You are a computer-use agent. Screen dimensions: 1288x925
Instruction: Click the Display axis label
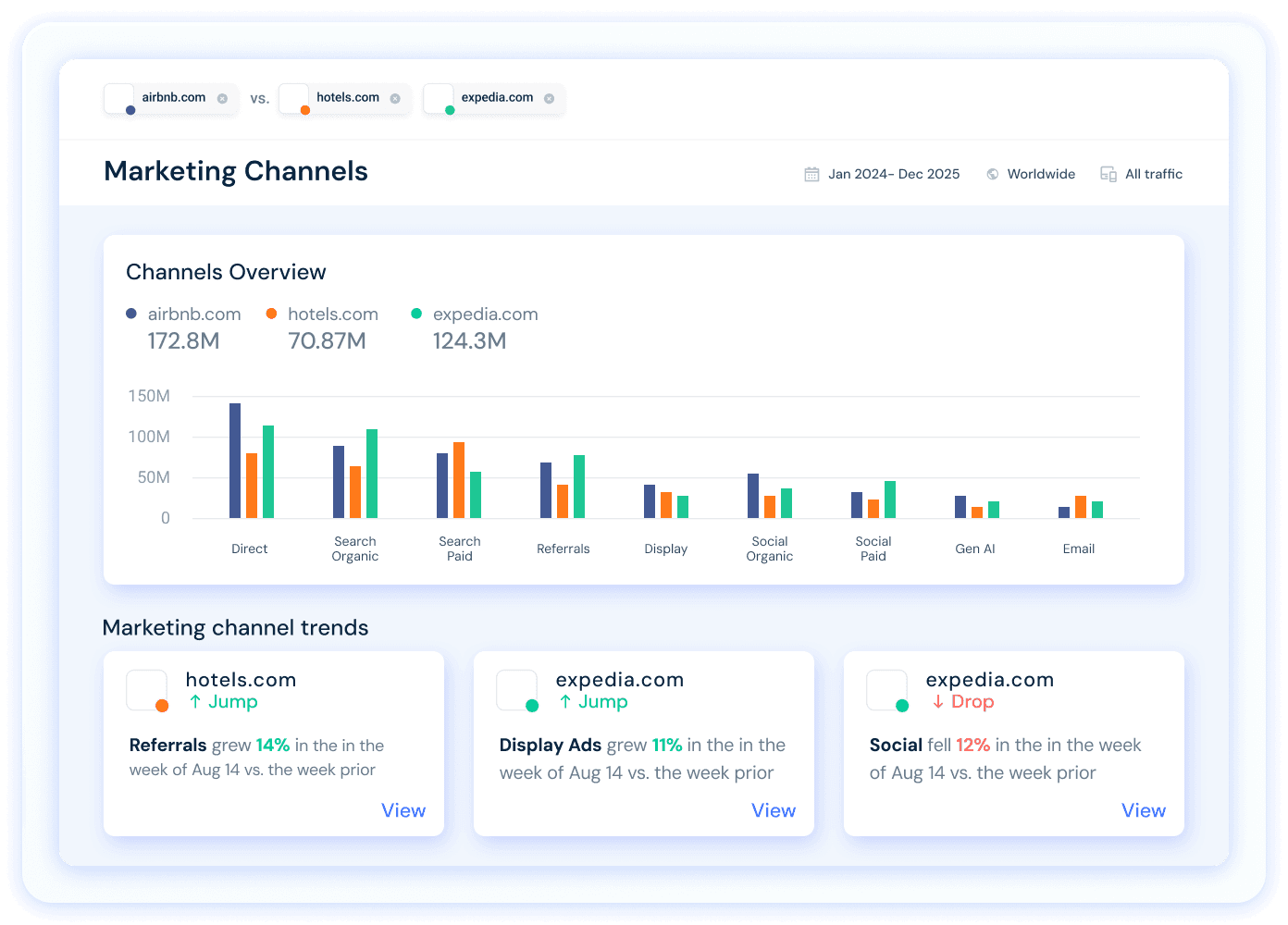pyautogui.click(x=666, y=549)
